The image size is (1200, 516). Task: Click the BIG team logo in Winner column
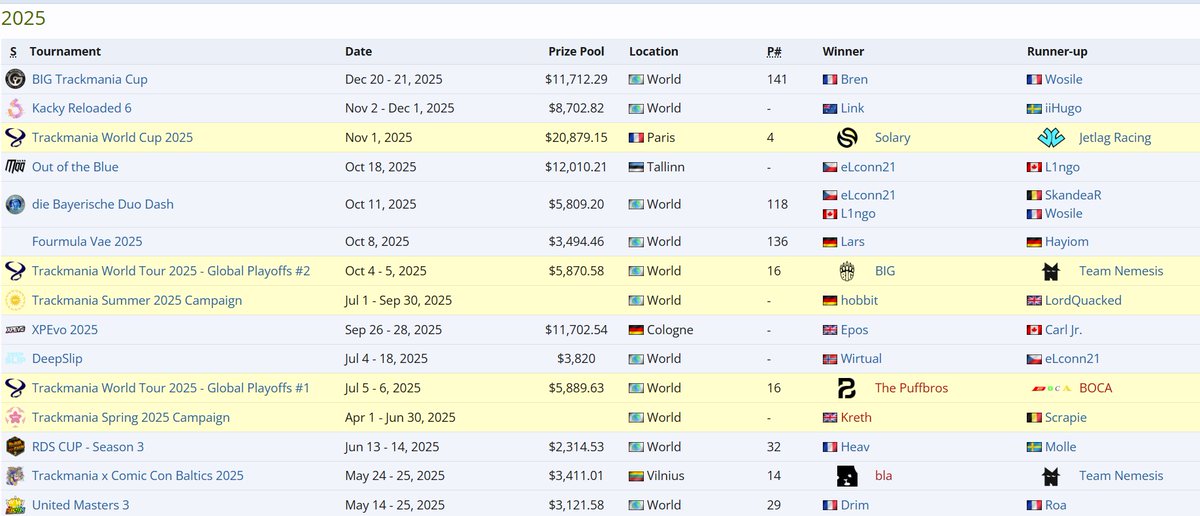pos(847,270)
